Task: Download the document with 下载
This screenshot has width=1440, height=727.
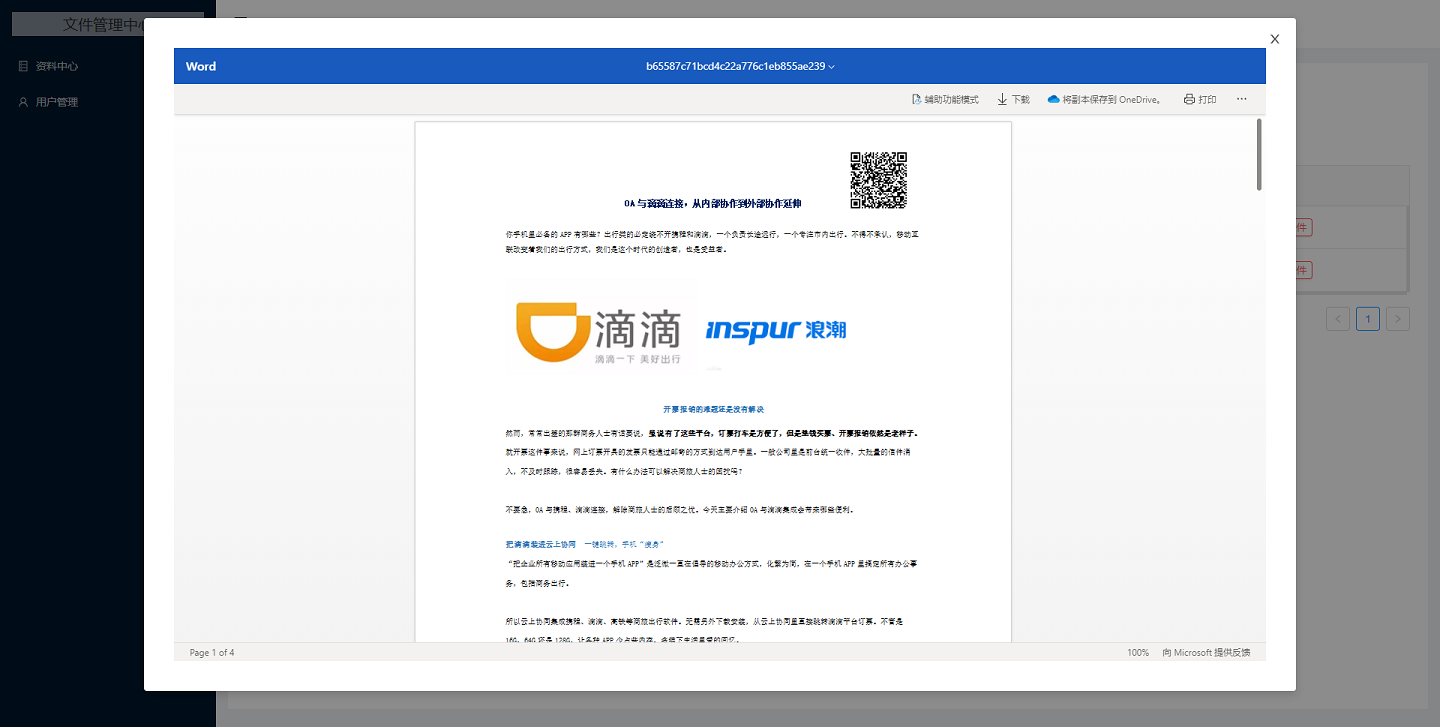Action: coord(1013,99)
